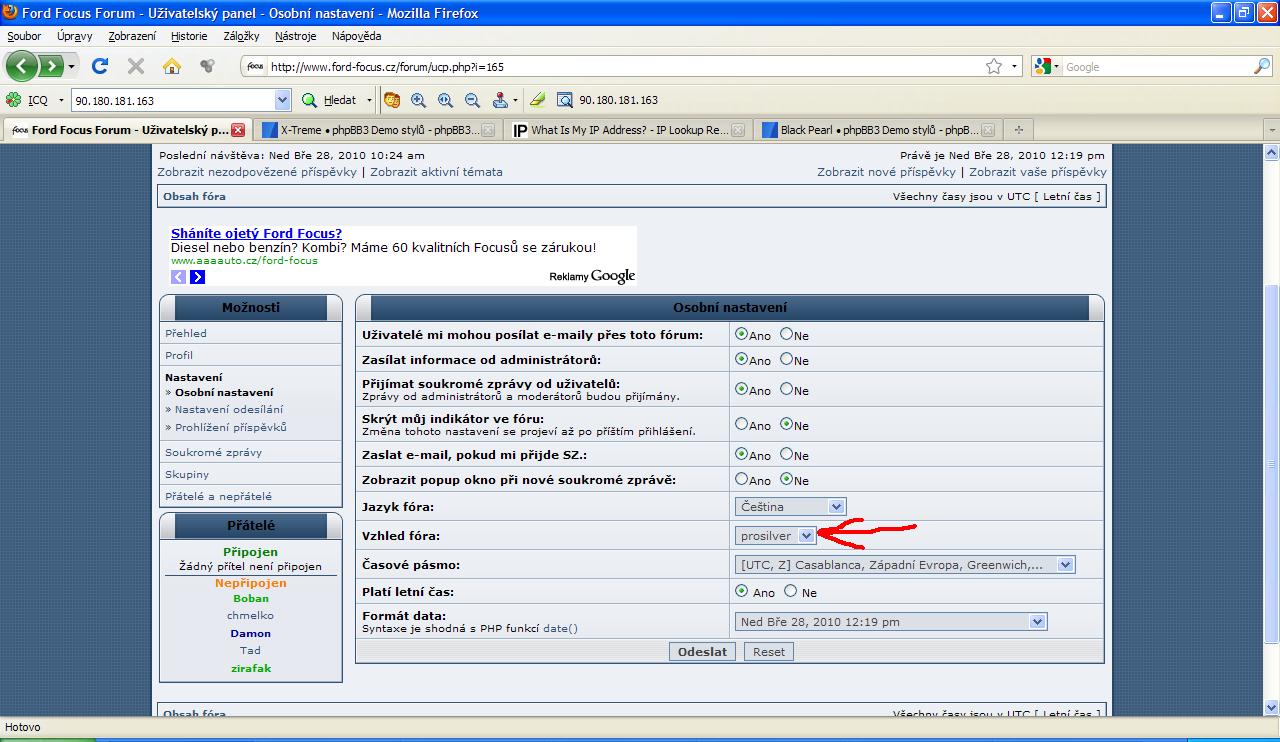
Task: Click next ad arrow in Google ad
Action: point(198,277)
